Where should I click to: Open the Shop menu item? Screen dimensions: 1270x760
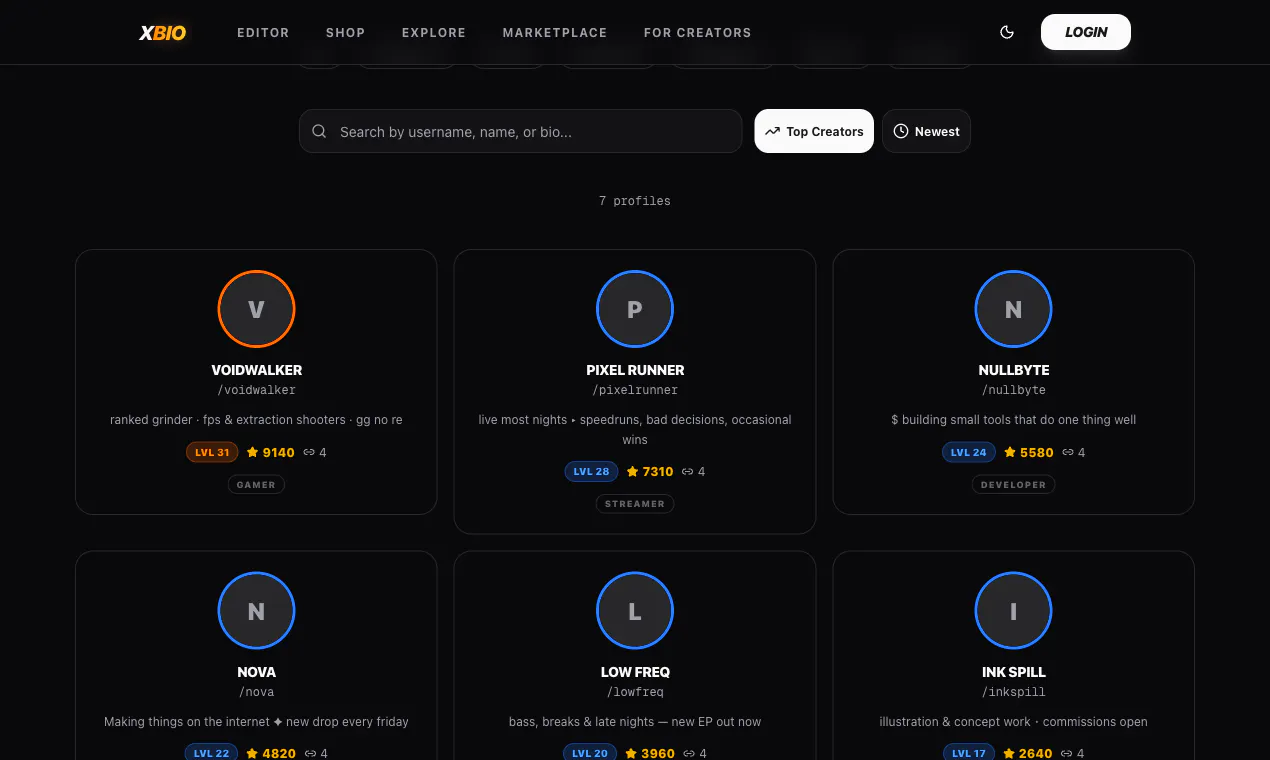(x=345, y=32)
